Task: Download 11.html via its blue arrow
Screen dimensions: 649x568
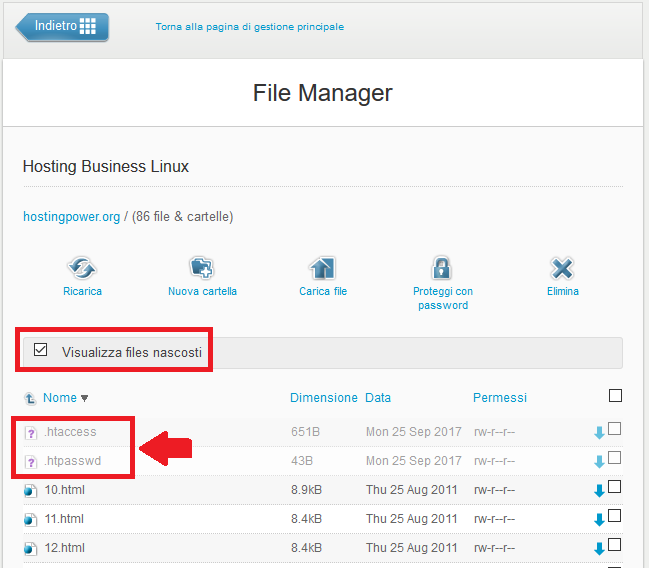Action: pyautogui.click(x=600, y=519)
